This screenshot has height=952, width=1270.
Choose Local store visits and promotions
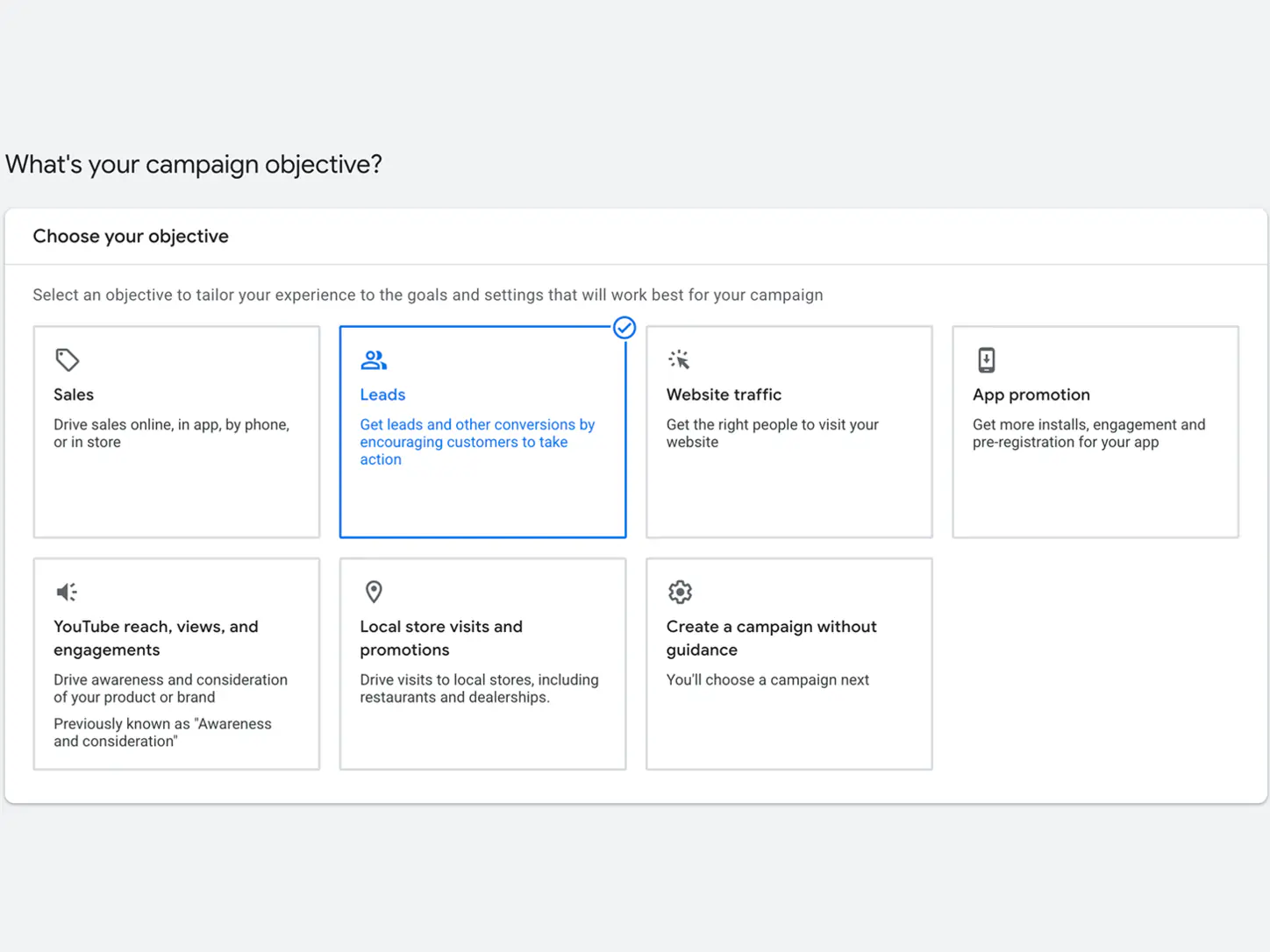[x=441, y=638]
